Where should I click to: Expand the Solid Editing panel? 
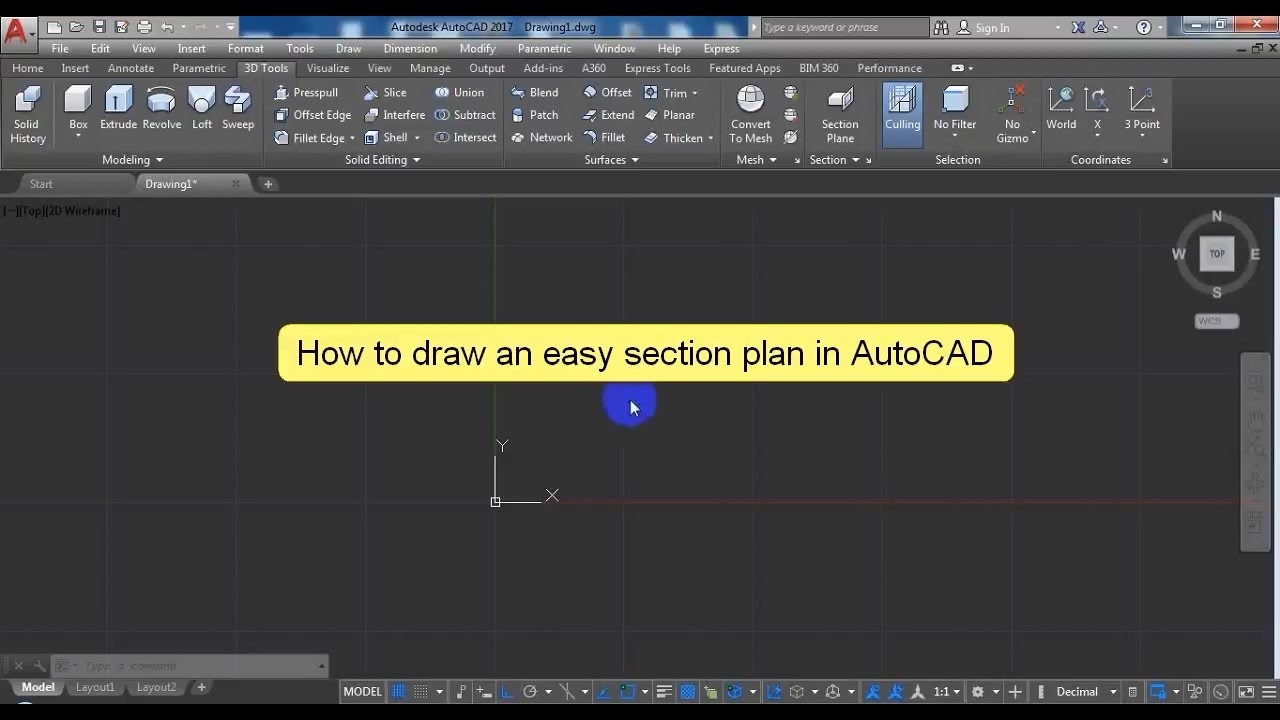pos(382,160)
